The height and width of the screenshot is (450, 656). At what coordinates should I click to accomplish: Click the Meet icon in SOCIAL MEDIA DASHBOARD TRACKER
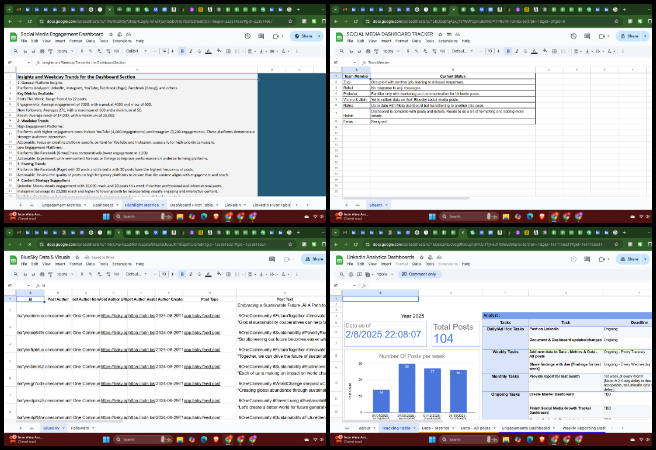(x=602, y=36)
